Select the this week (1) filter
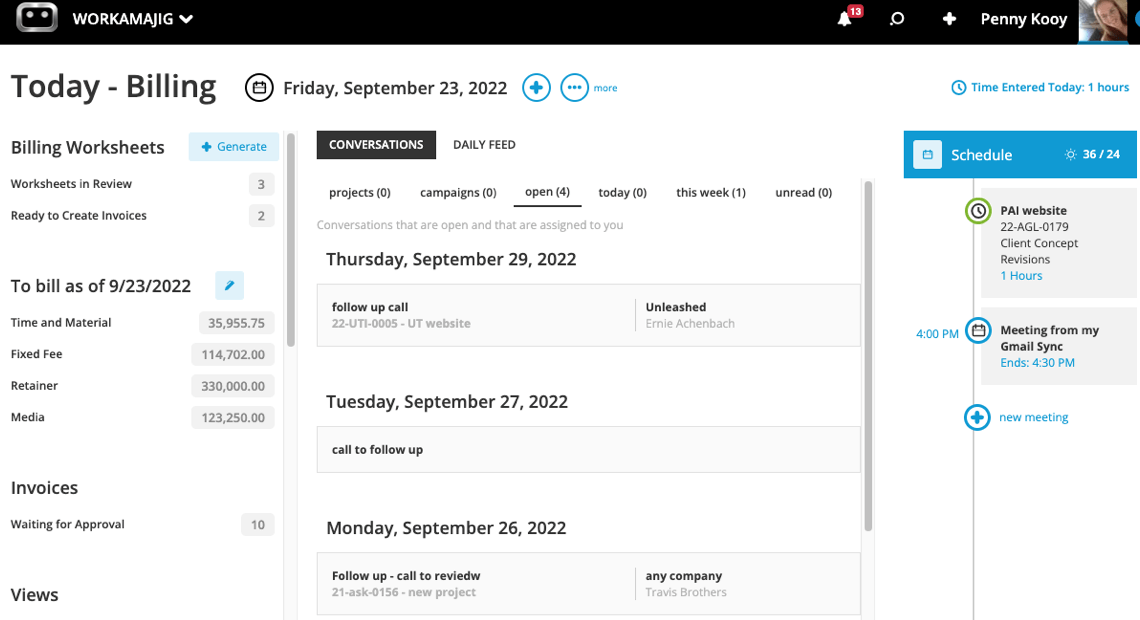 [x=711, y=193]
